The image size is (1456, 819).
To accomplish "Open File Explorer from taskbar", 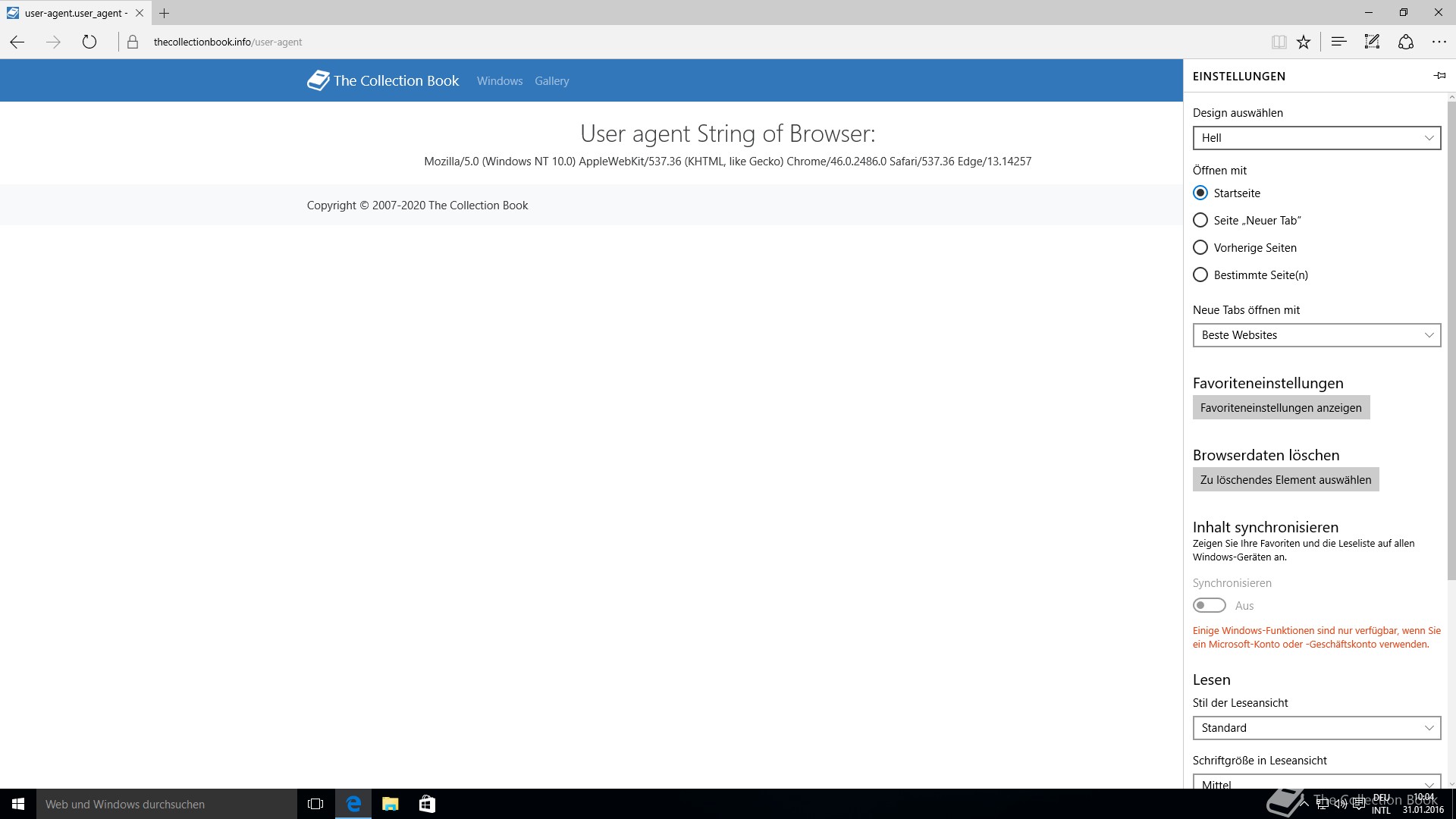I will (x=390, y=804).
